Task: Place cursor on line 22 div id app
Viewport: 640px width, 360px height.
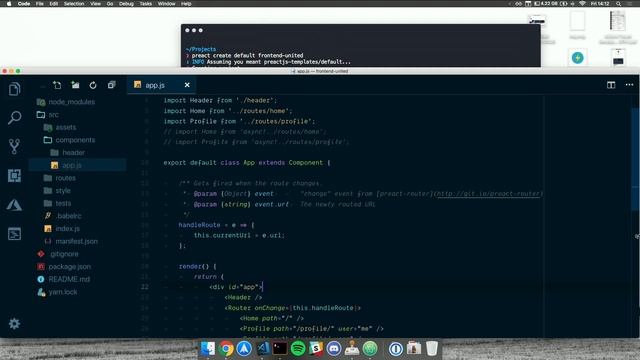Action: click(x=236, y=287)
